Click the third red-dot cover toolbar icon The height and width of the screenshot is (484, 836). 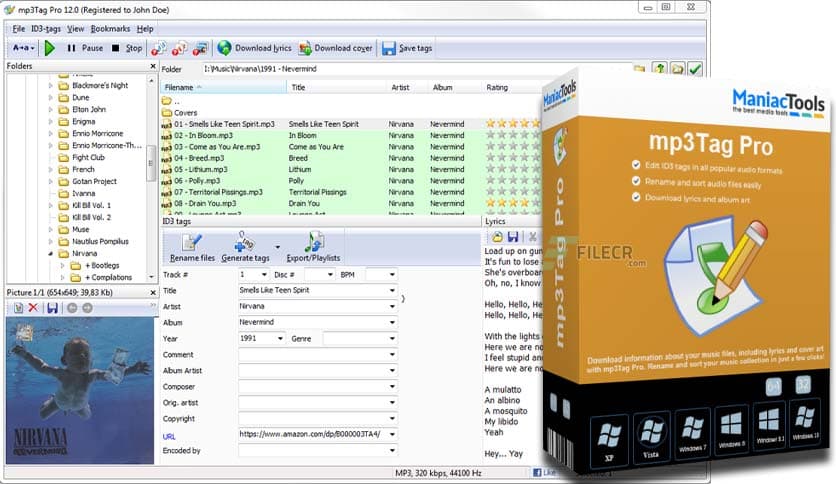point(200,49)
